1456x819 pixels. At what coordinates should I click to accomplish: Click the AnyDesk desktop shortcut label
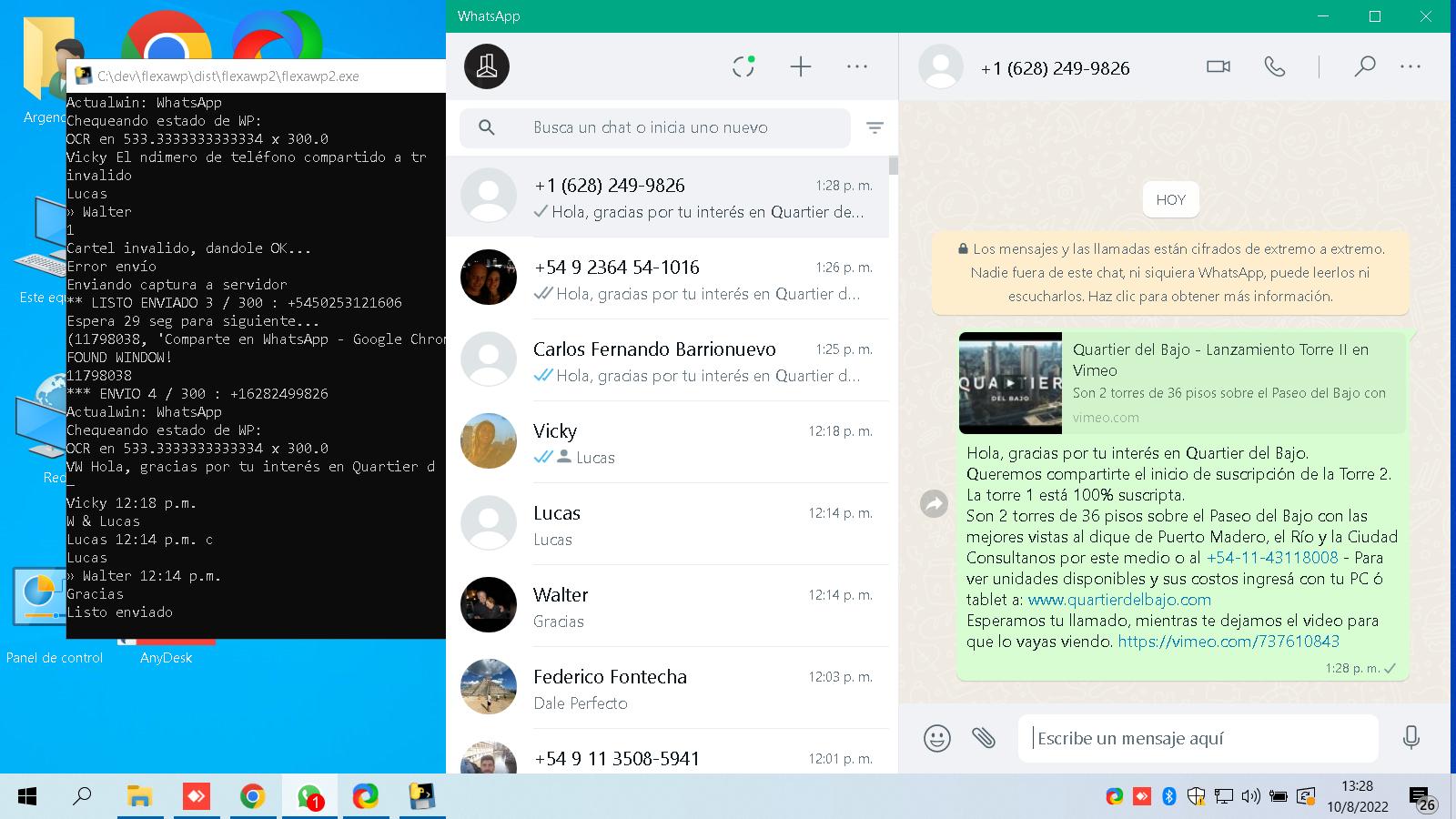tap(166, 657)
